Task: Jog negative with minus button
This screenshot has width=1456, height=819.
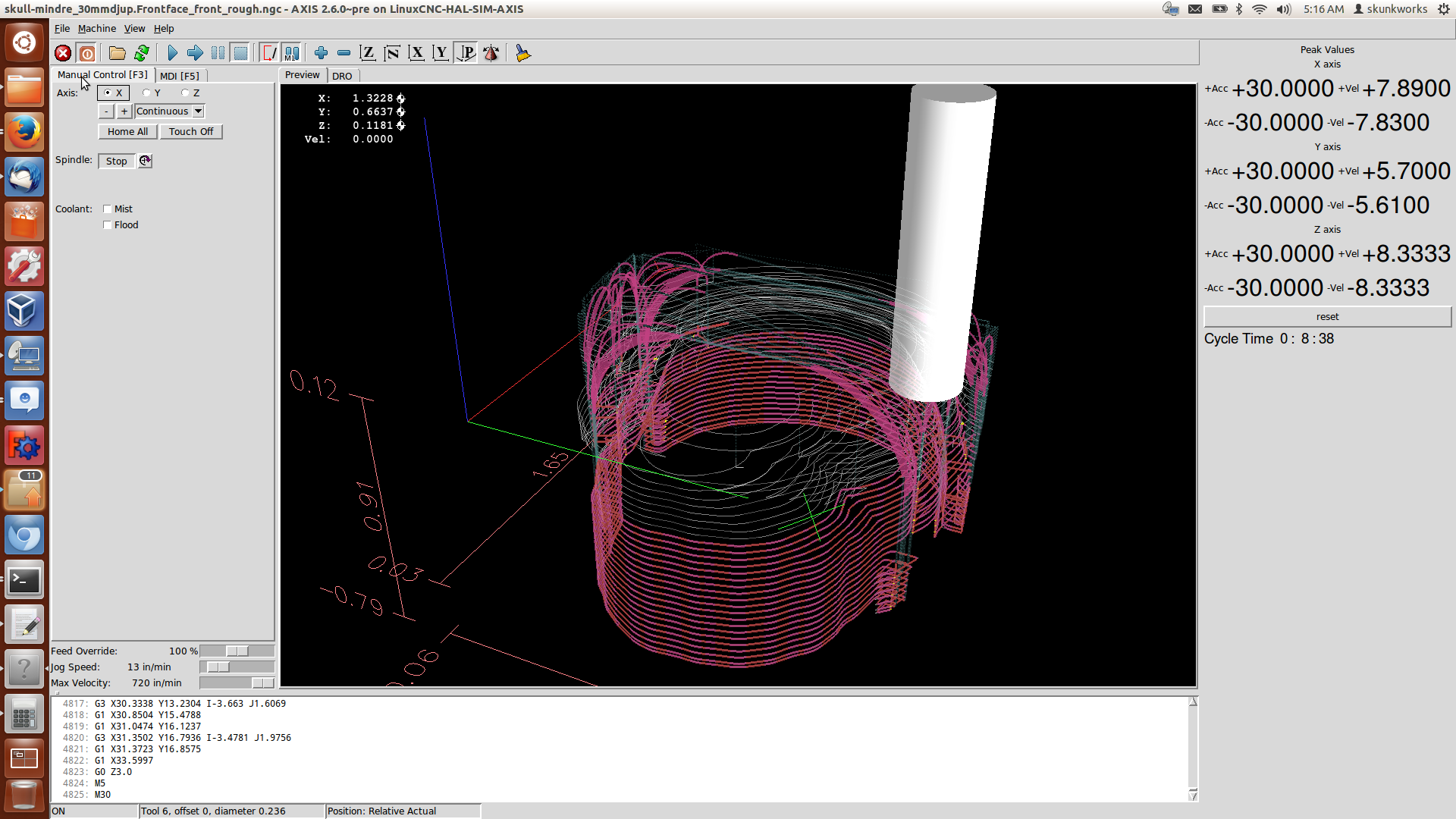Action: coord(106,111)
